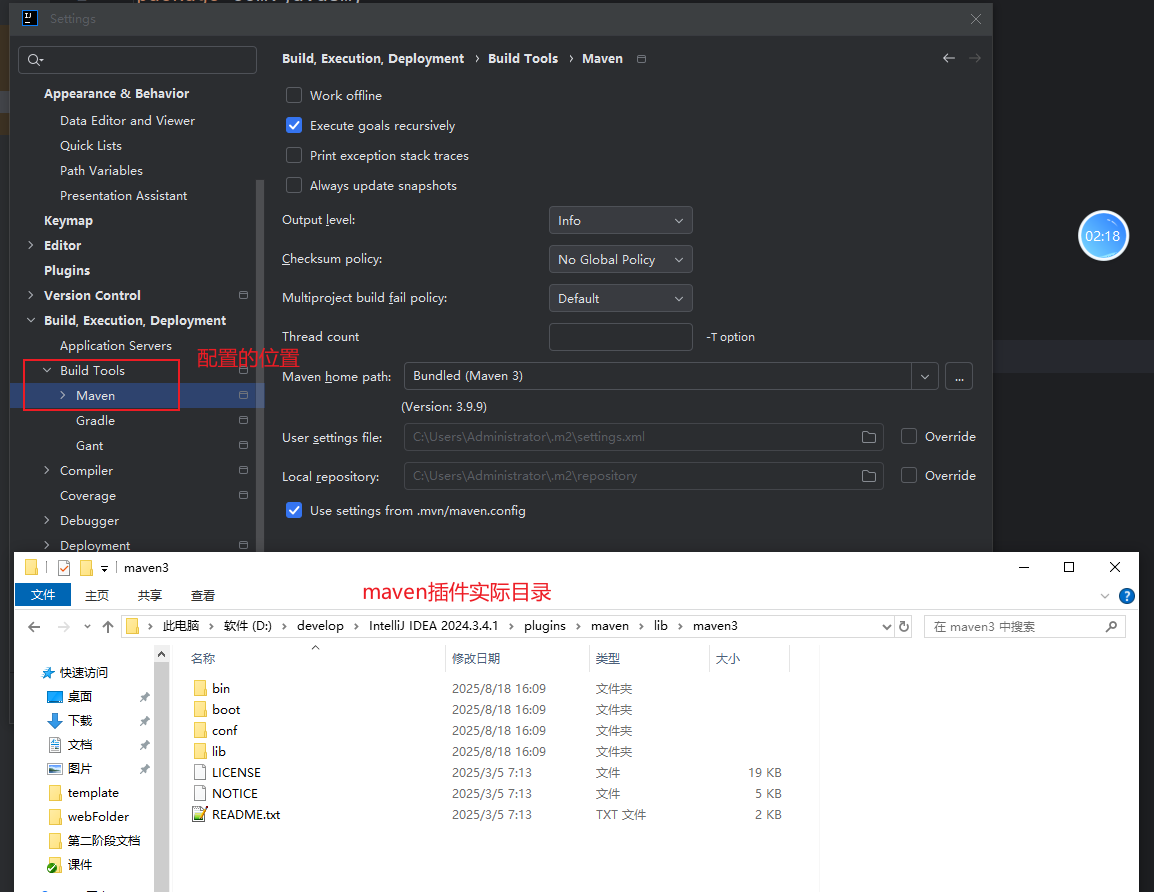The image size is (1154, 892).
Task: Click the folder browse icon for User settings file
Action: (868, 437)
